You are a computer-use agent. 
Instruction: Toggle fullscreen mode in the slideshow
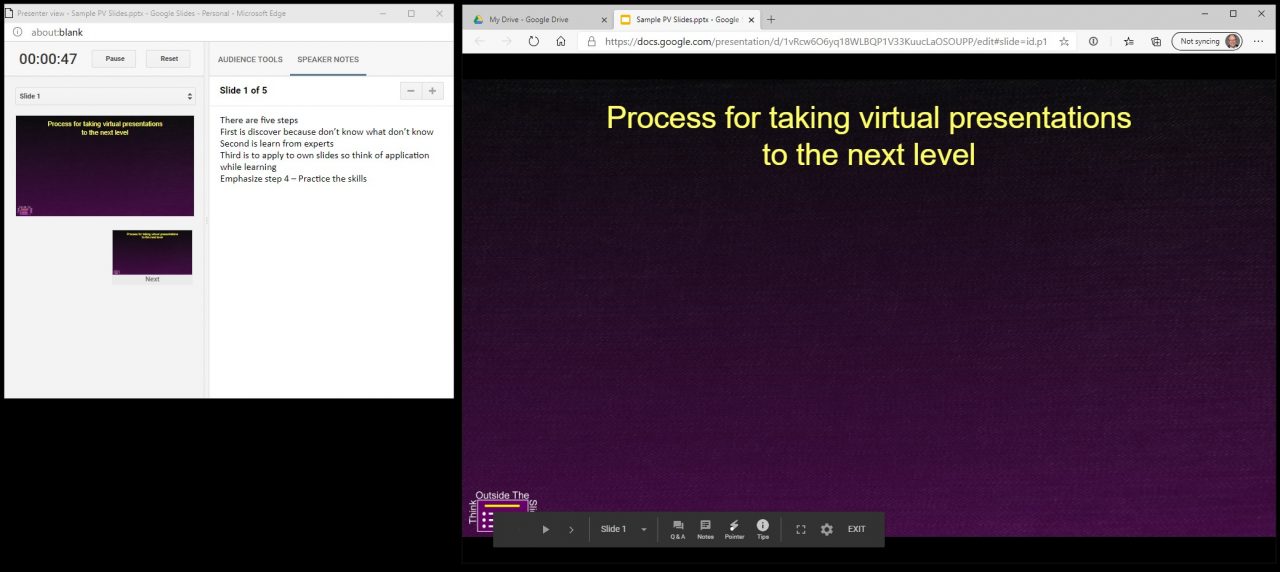pos(801,529)
